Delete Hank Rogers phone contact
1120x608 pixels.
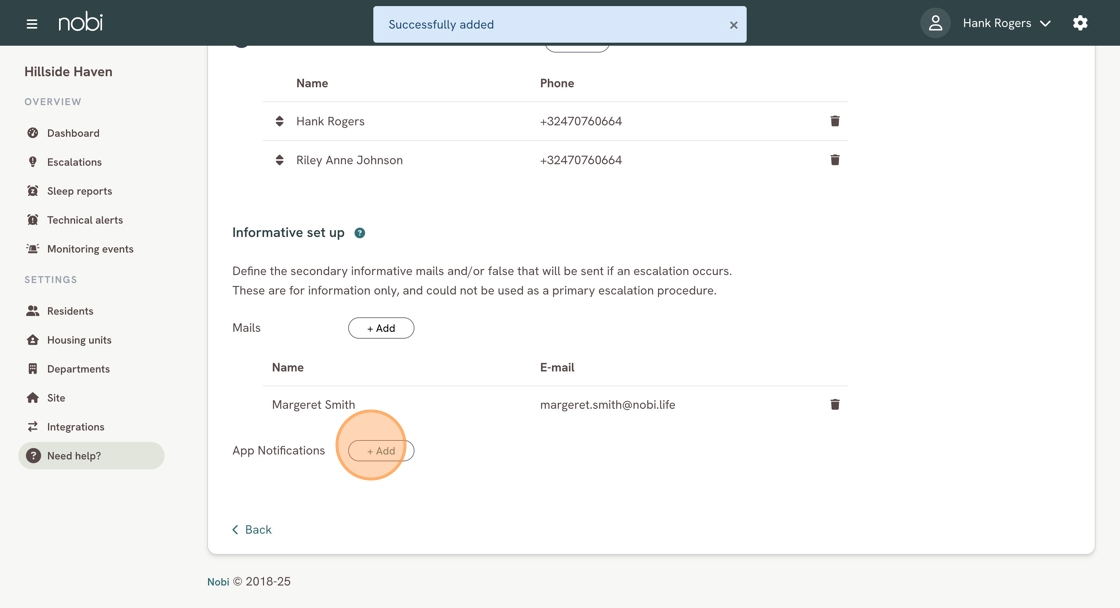pos(835,121)
